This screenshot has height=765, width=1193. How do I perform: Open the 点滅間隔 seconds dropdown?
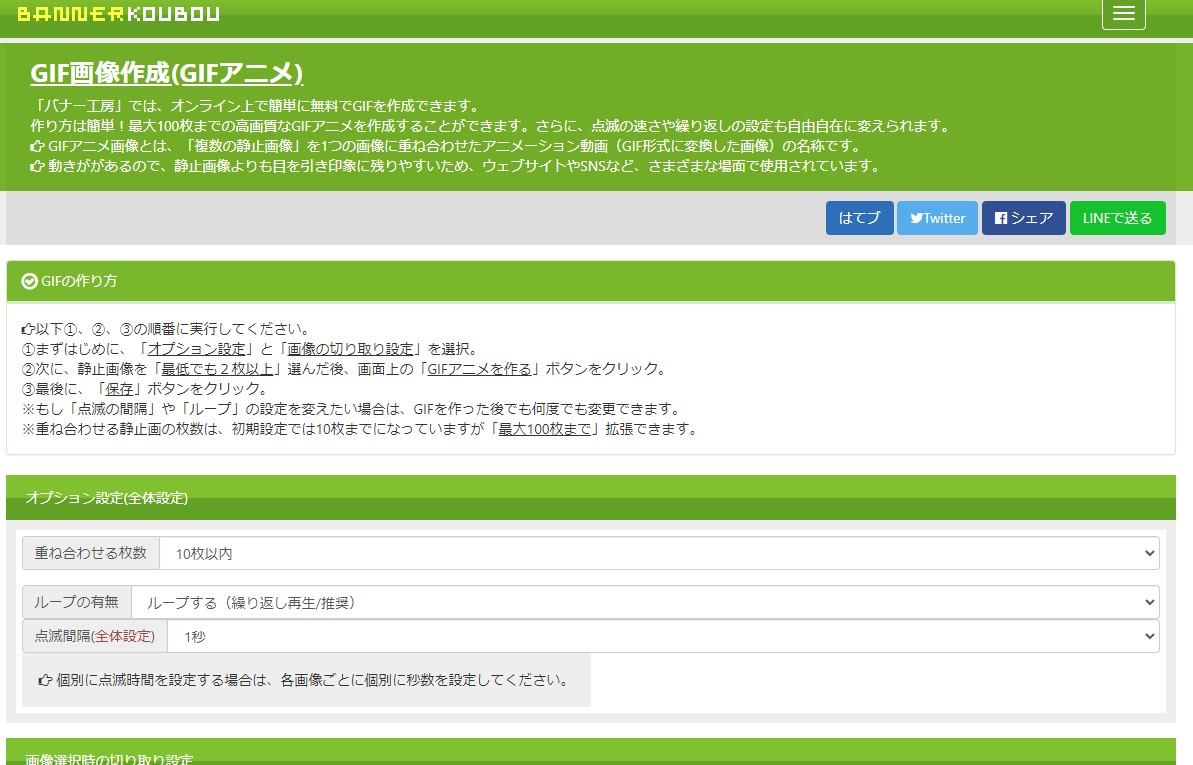click(662, 636)
